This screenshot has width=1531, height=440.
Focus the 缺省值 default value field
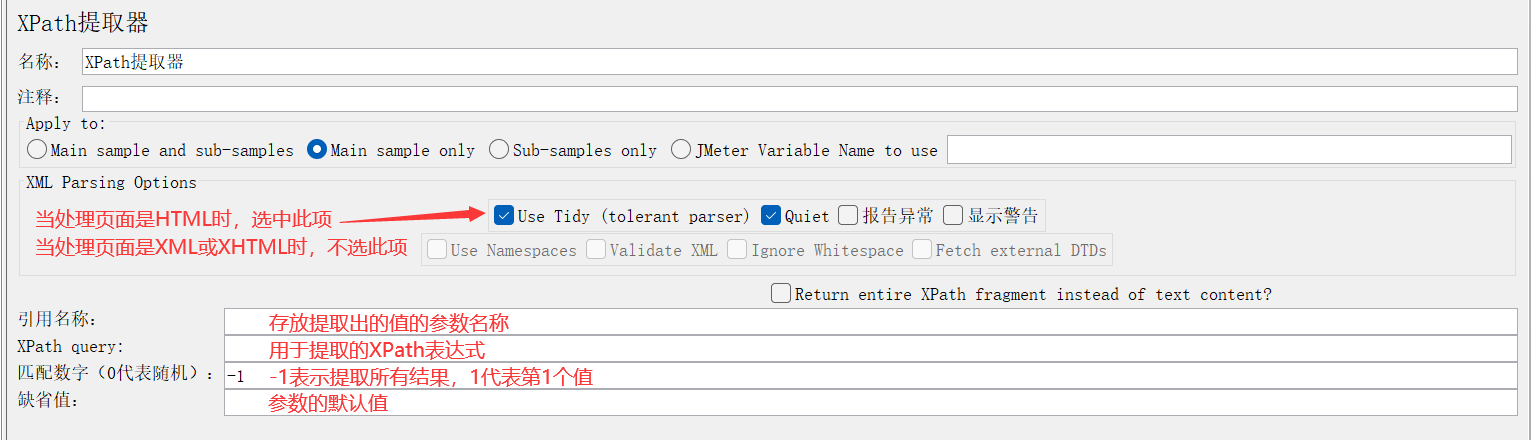(x=870, y=403)
